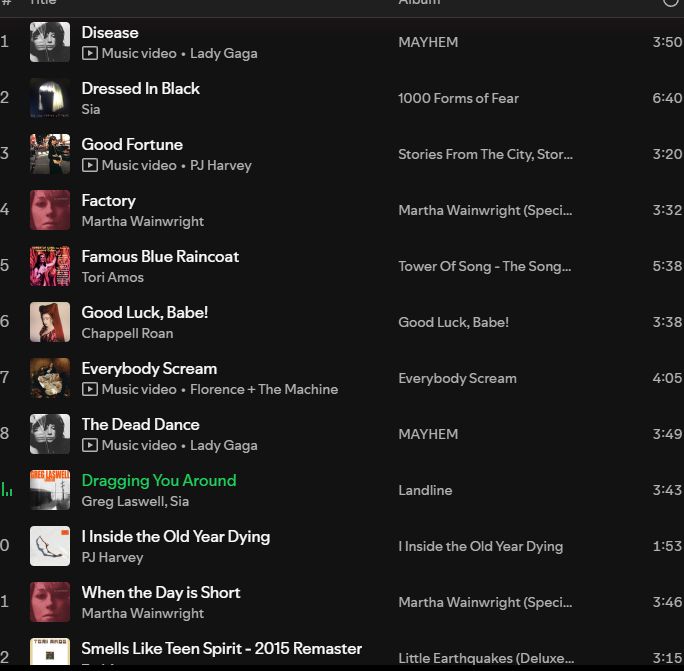
Task: Select the song title Good Fortune
Action: [132, 144]
